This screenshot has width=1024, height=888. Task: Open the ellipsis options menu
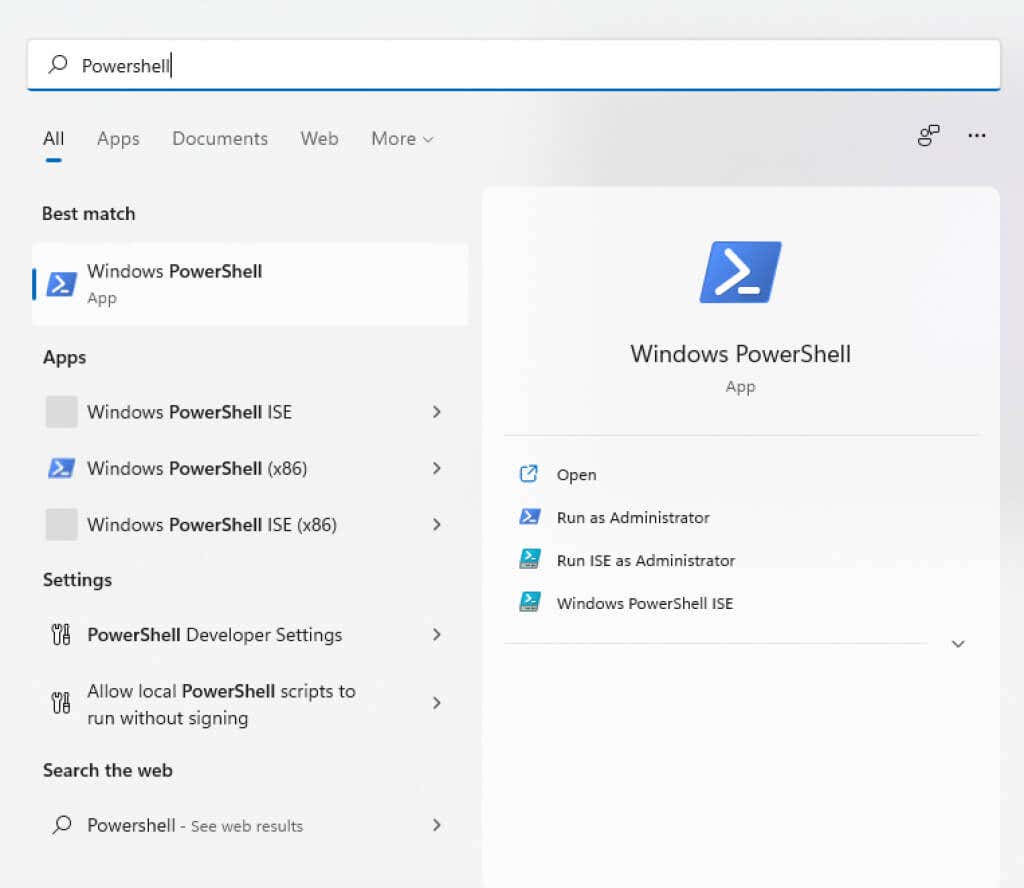click(x=977, y=135)
